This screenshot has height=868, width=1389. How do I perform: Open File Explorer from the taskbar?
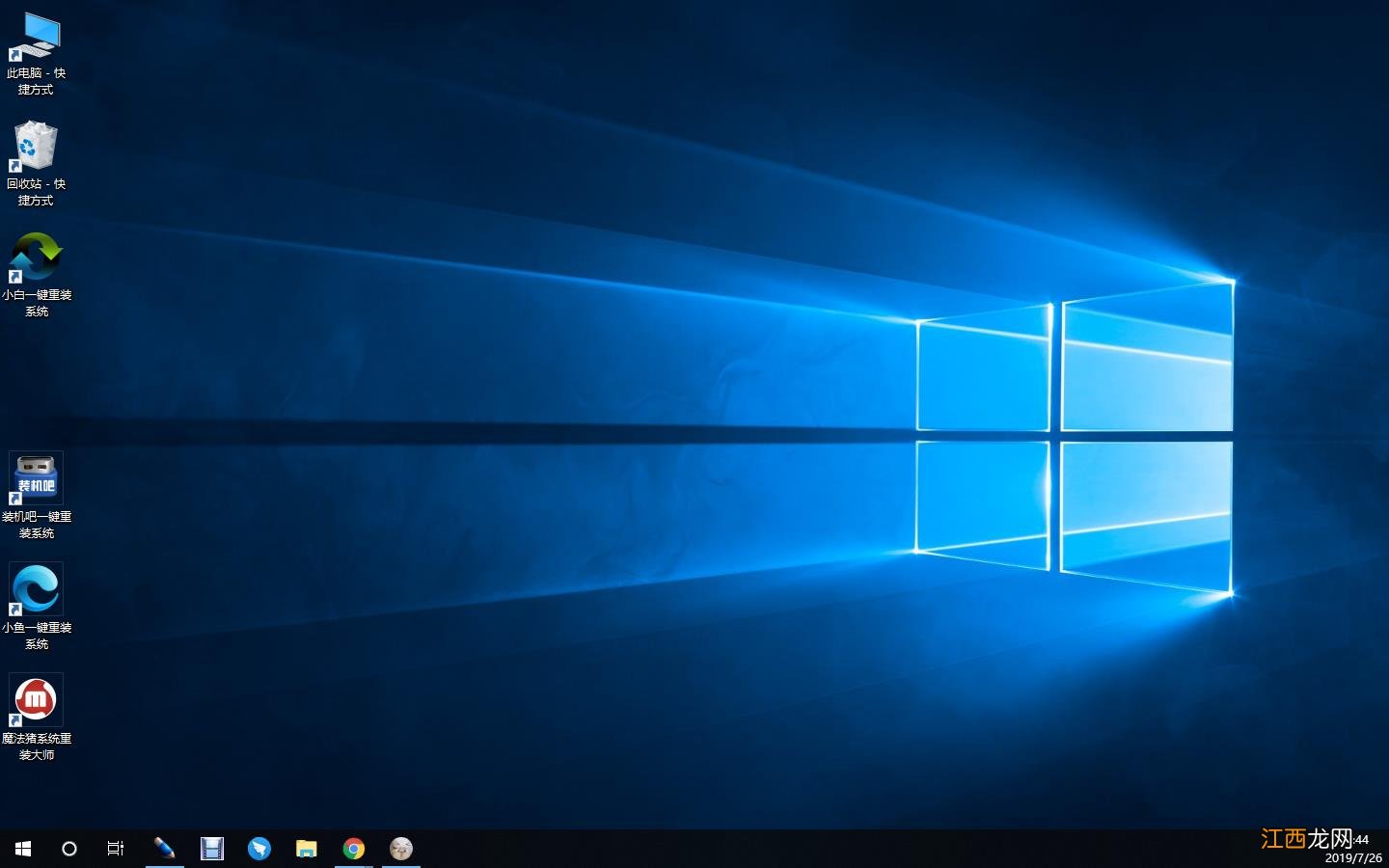click(x=306, y=849)
